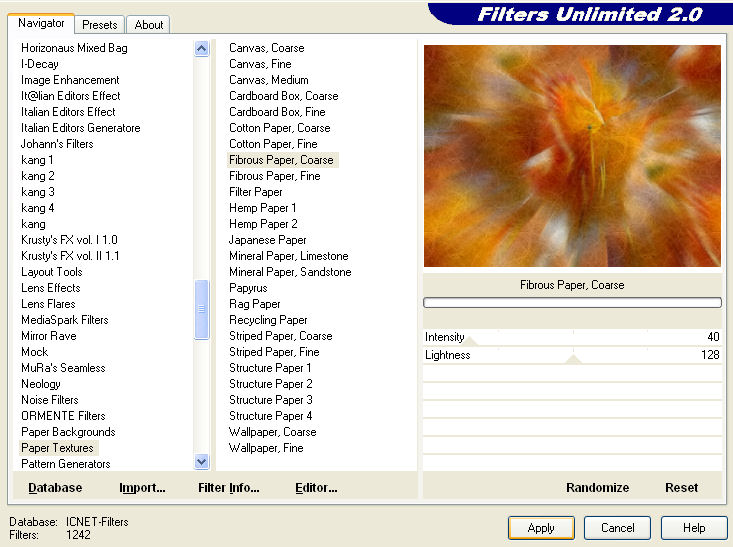
Task: Open Paper Backgrounds category
Action: [68, 432]
